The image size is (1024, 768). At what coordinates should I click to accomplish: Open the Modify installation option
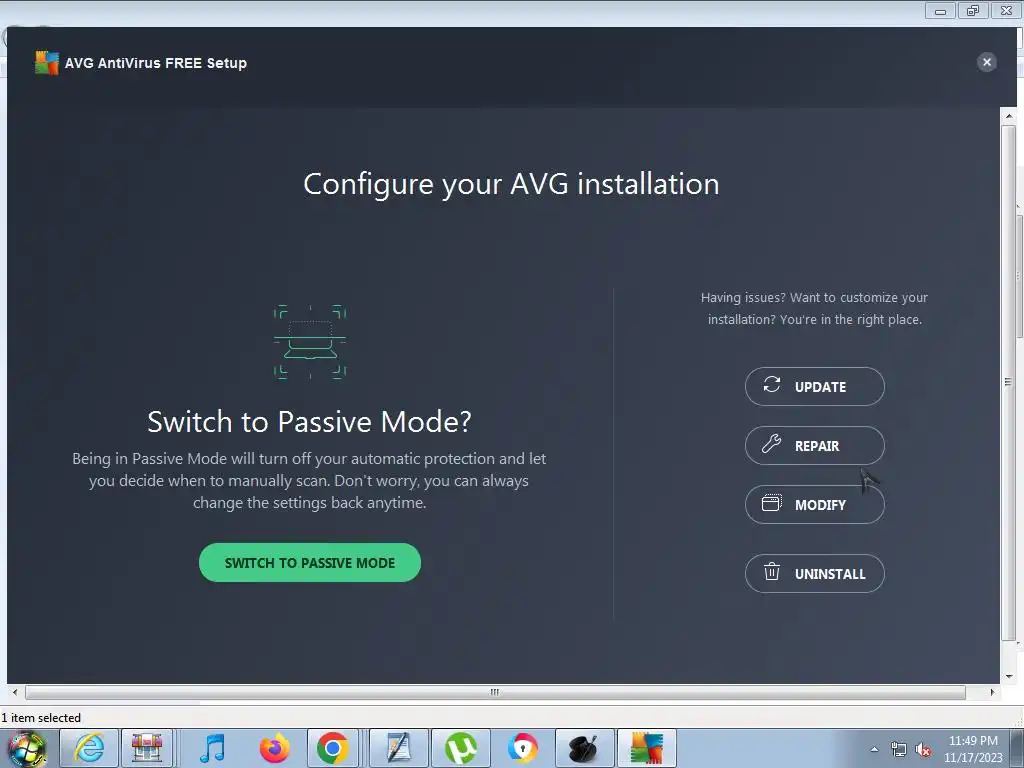pyautogui.click(x=814, y=504)
